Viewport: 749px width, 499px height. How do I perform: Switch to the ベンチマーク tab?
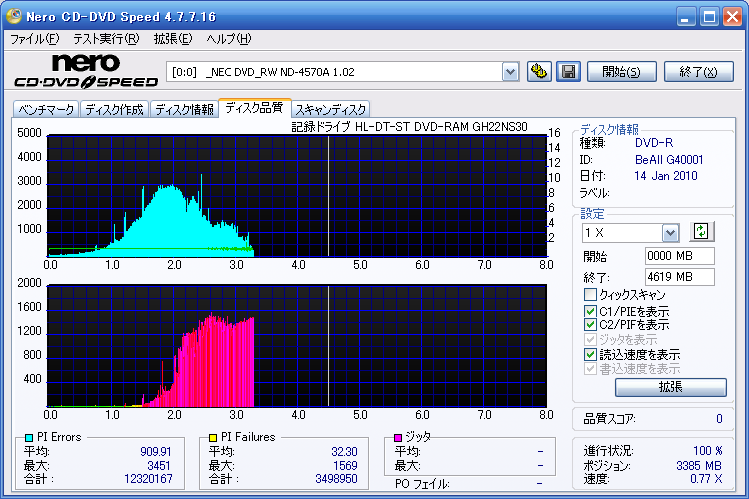point(46,109)
